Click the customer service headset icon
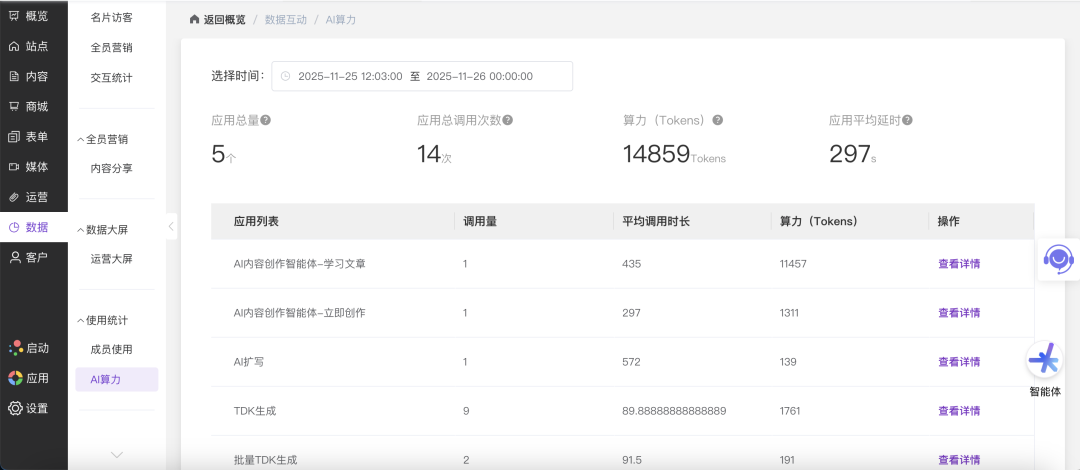The width and height of the screenshot is (1080, 470). pos(1058,259)
